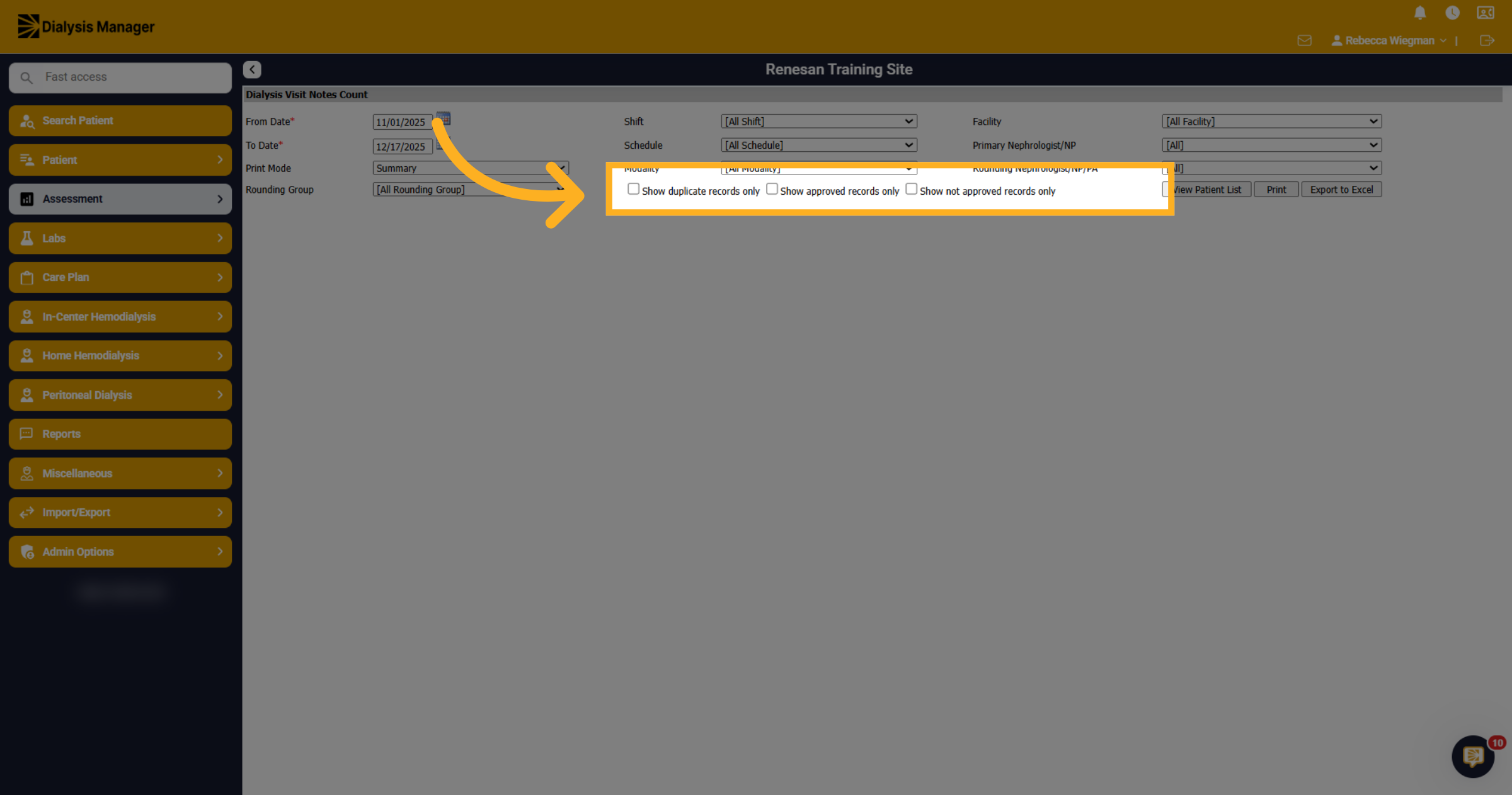This screenshot has width=1512, height=795.
Task: Open the clock history icon
Action: coord(1453,13)
